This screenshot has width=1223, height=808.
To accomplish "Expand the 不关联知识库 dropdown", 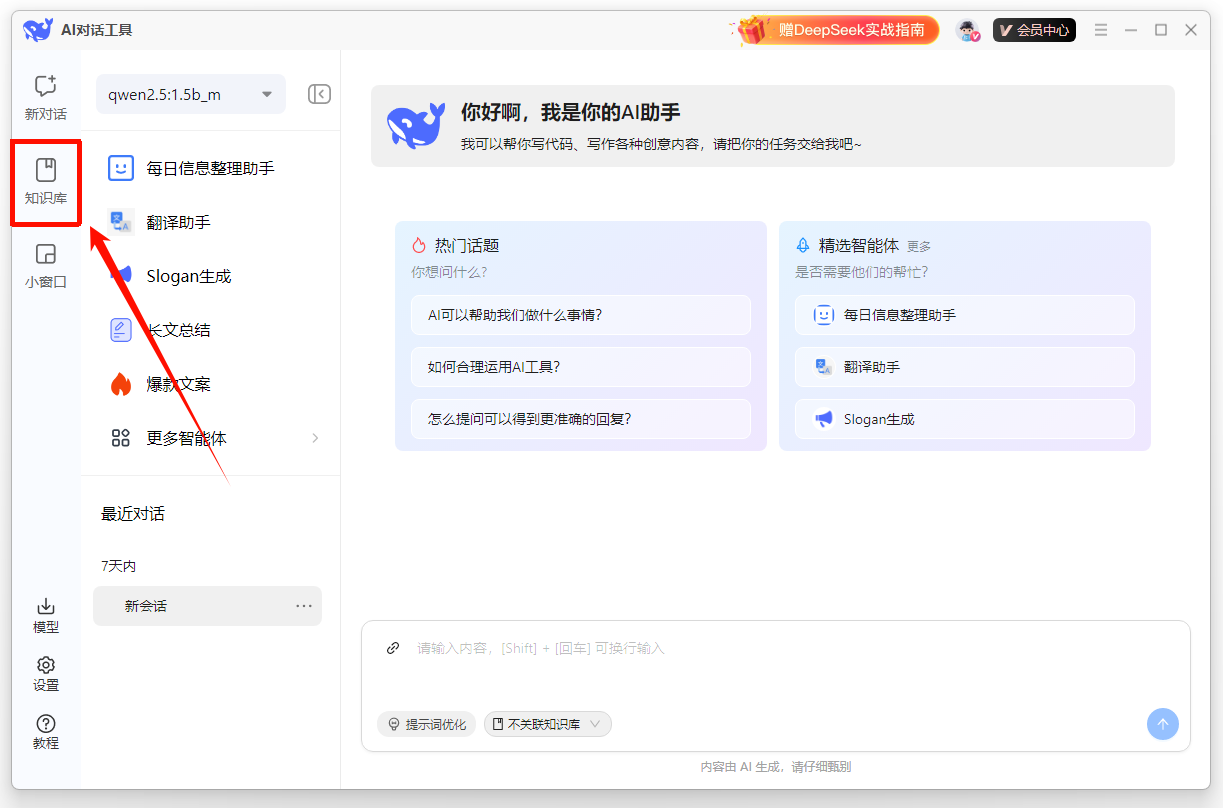I will coord(547,724).
